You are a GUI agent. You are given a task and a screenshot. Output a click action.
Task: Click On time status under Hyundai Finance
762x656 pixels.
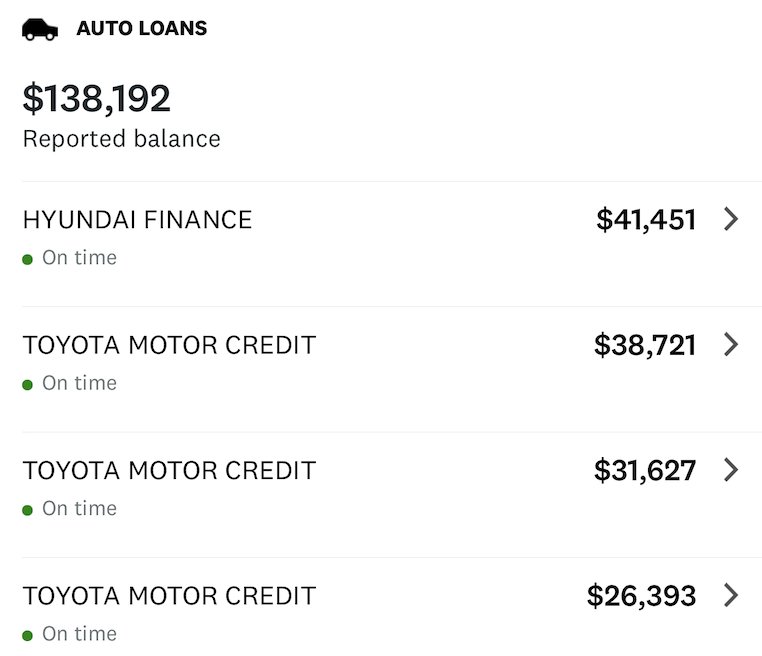(x=80, y=258)
